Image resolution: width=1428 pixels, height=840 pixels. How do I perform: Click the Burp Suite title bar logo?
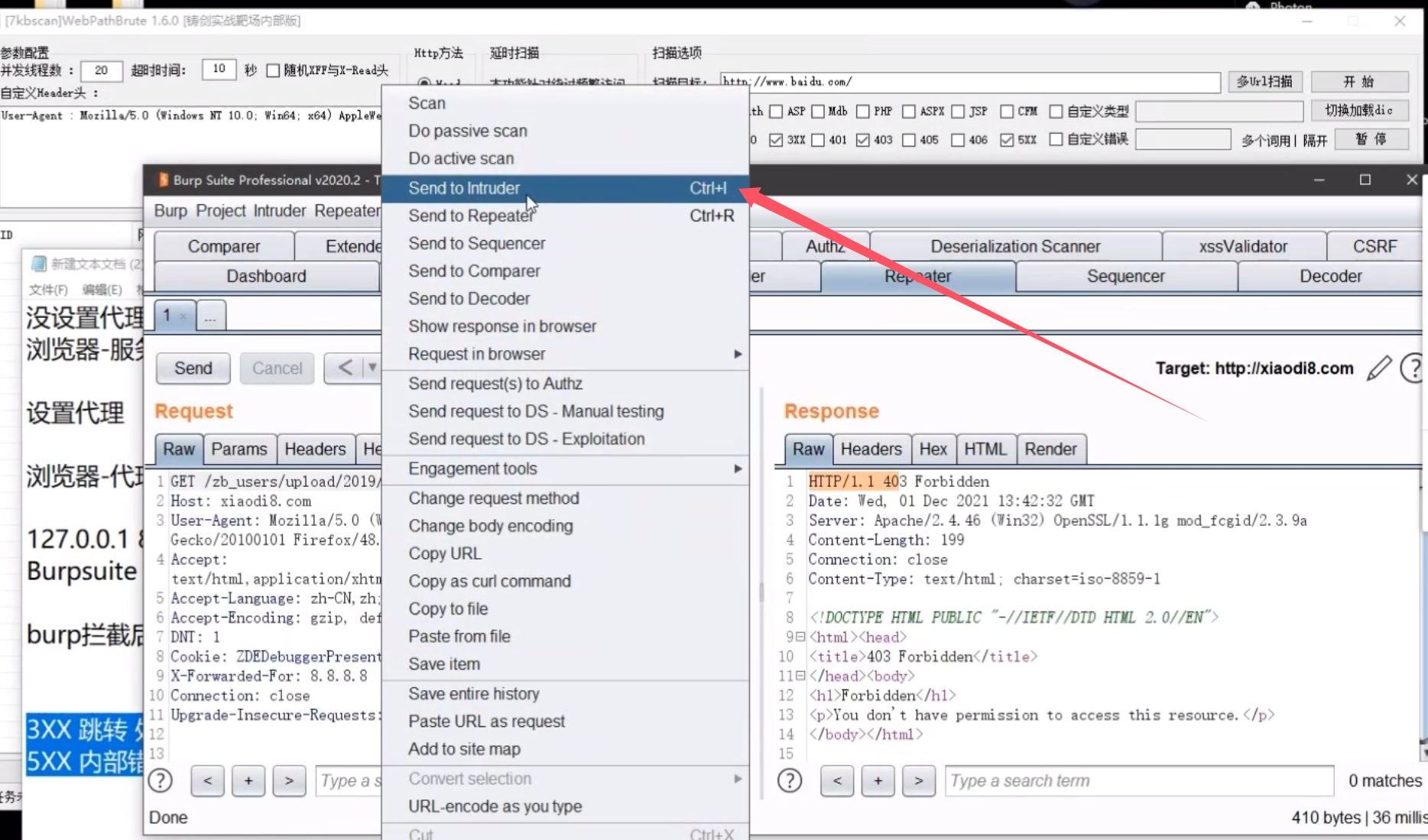coord(163,180)
